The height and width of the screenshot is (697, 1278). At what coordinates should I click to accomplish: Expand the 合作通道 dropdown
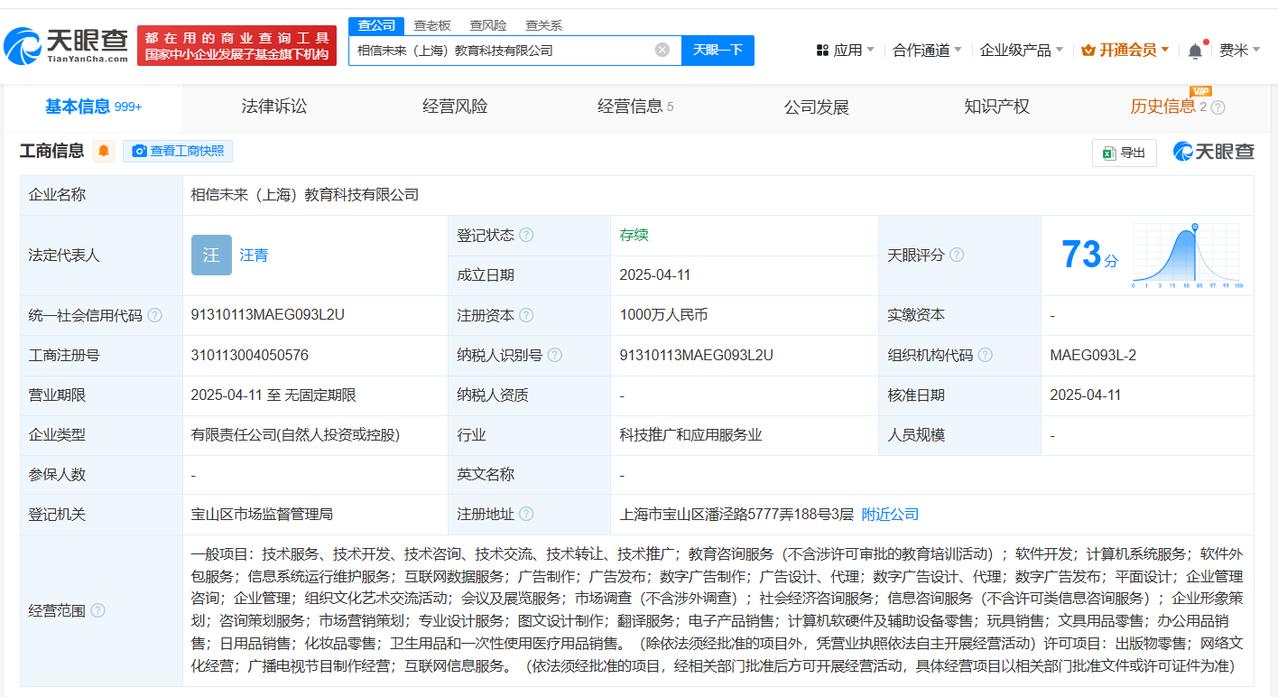click(927, 50)
